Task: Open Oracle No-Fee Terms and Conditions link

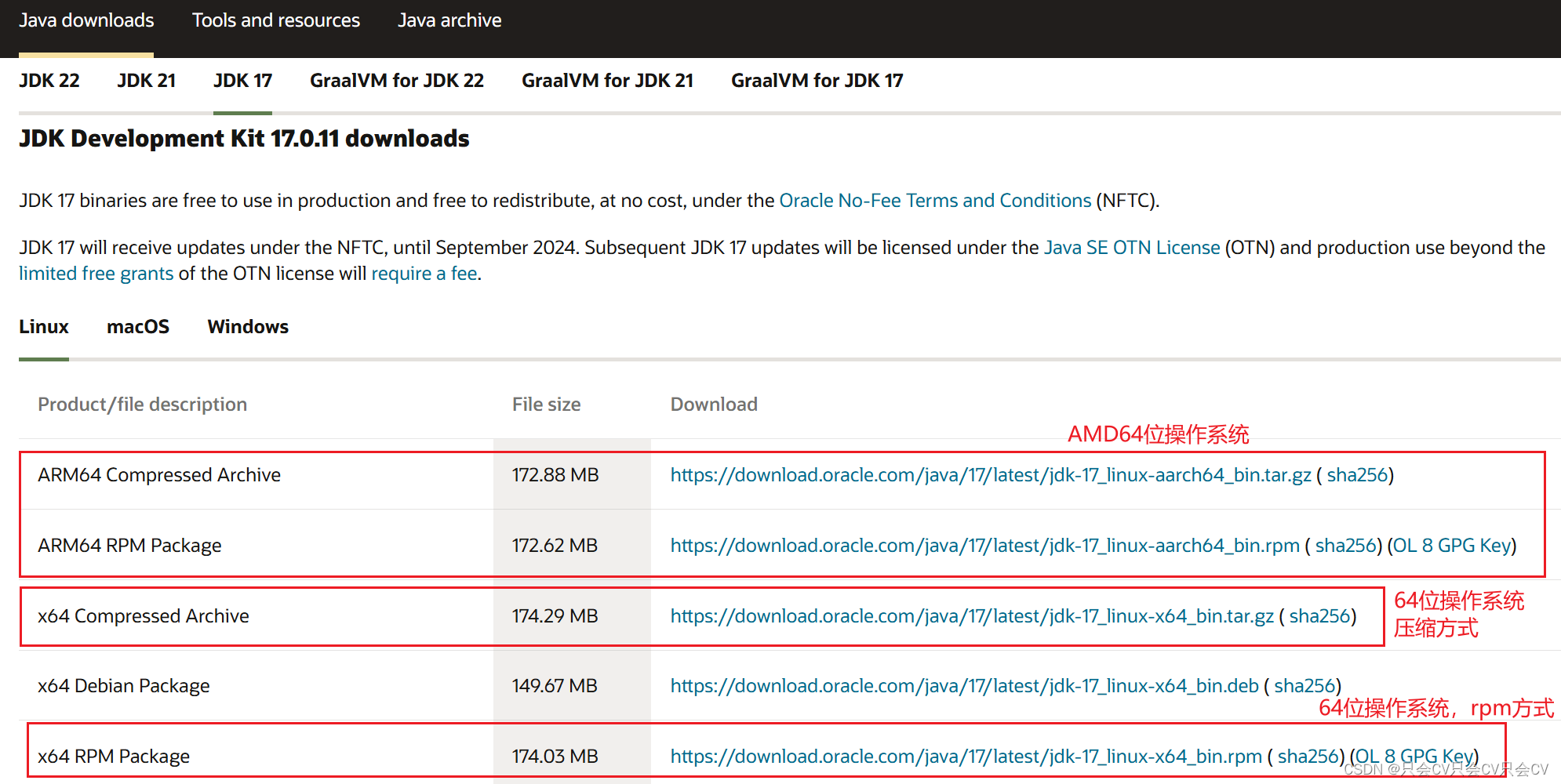Action: [935, 201]
